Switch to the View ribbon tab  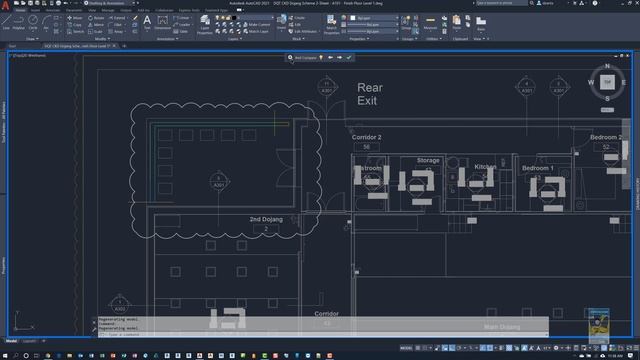pyautogui.click(x=92, y=10)
